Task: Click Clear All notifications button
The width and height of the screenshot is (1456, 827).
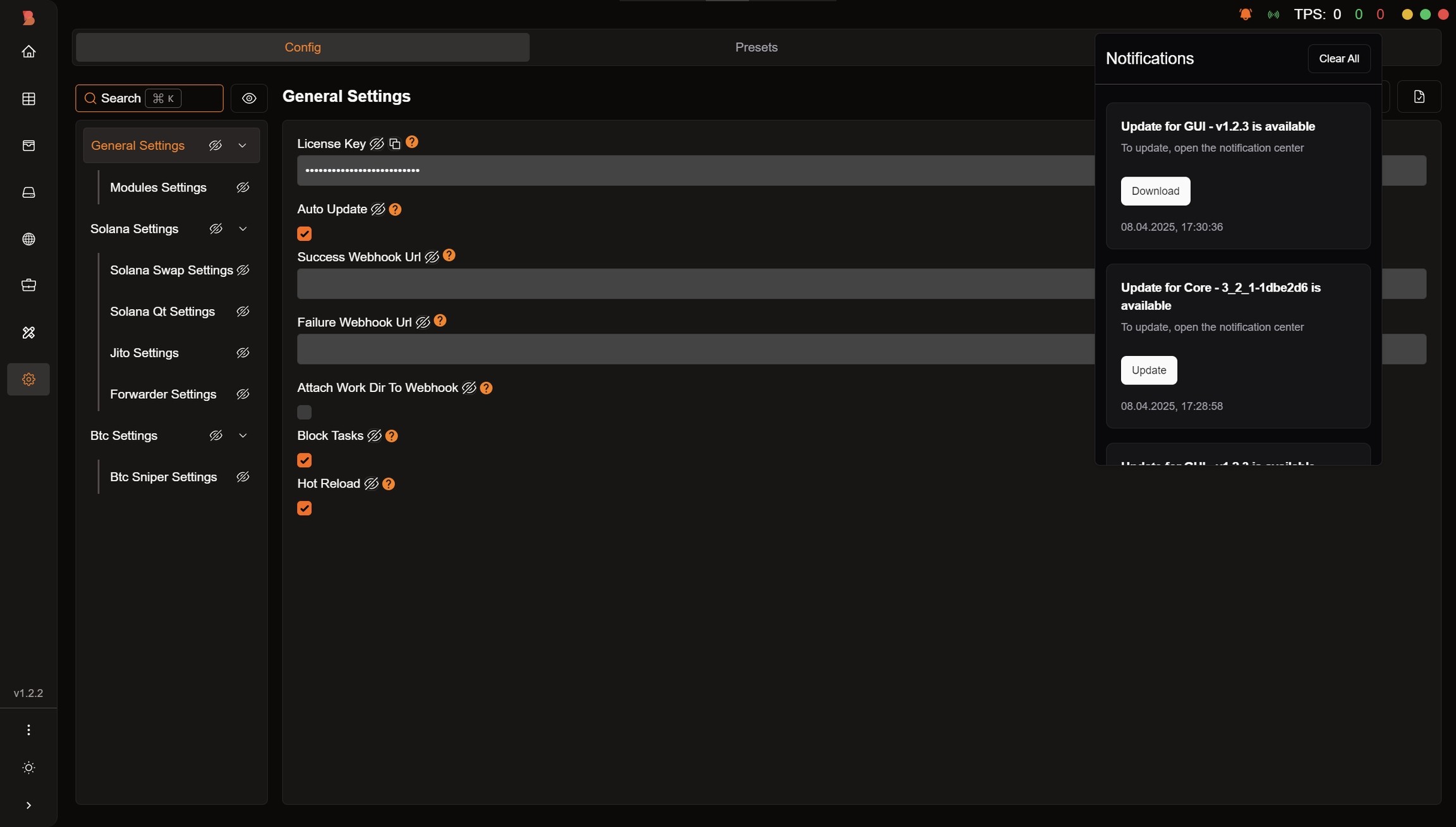Action: click(x=1338, y=59)
